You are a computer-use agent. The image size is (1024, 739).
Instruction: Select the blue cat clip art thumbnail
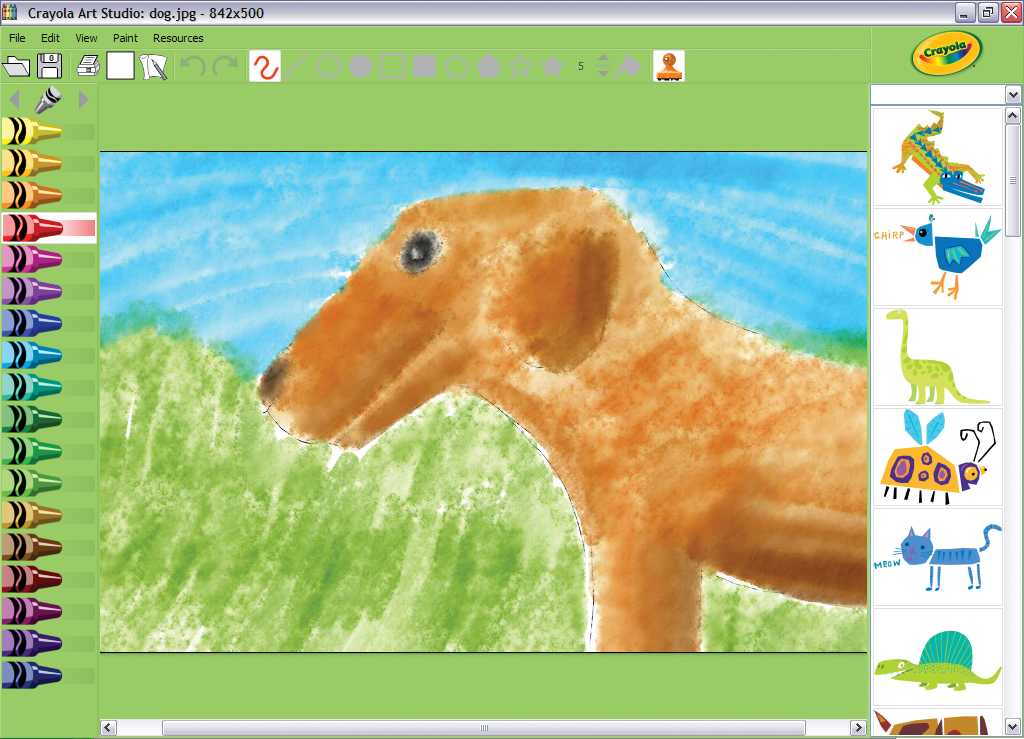pos(937,557)
